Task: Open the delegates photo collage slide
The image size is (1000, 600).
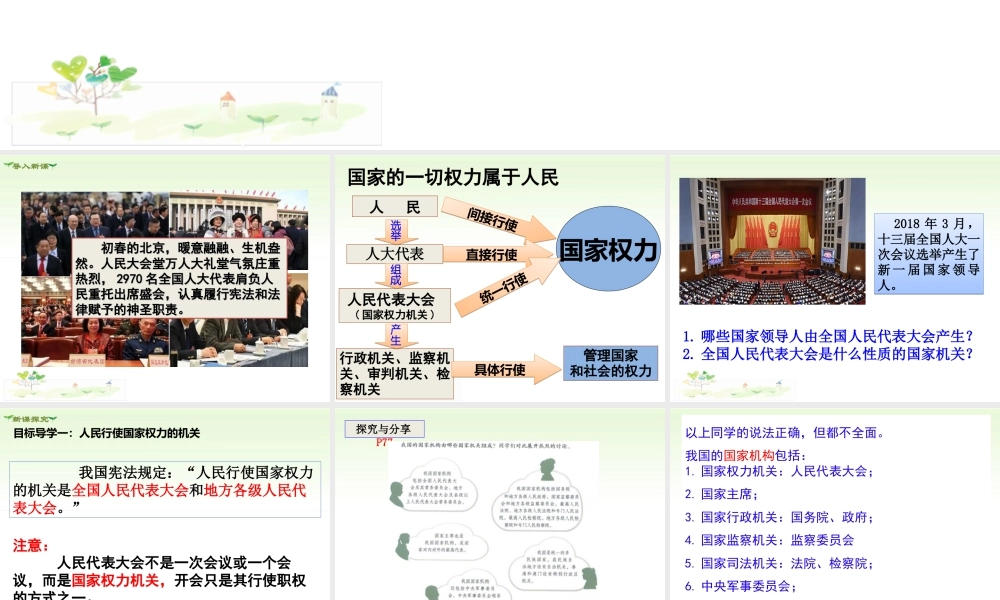Action: pyautogui.click(x=165, y=278)
